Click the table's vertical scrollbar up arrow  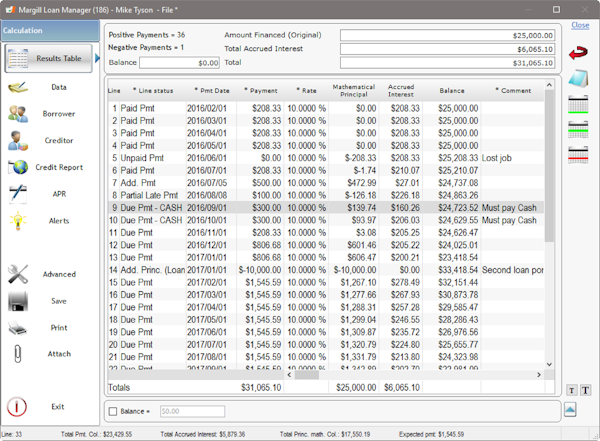(549, 83)
